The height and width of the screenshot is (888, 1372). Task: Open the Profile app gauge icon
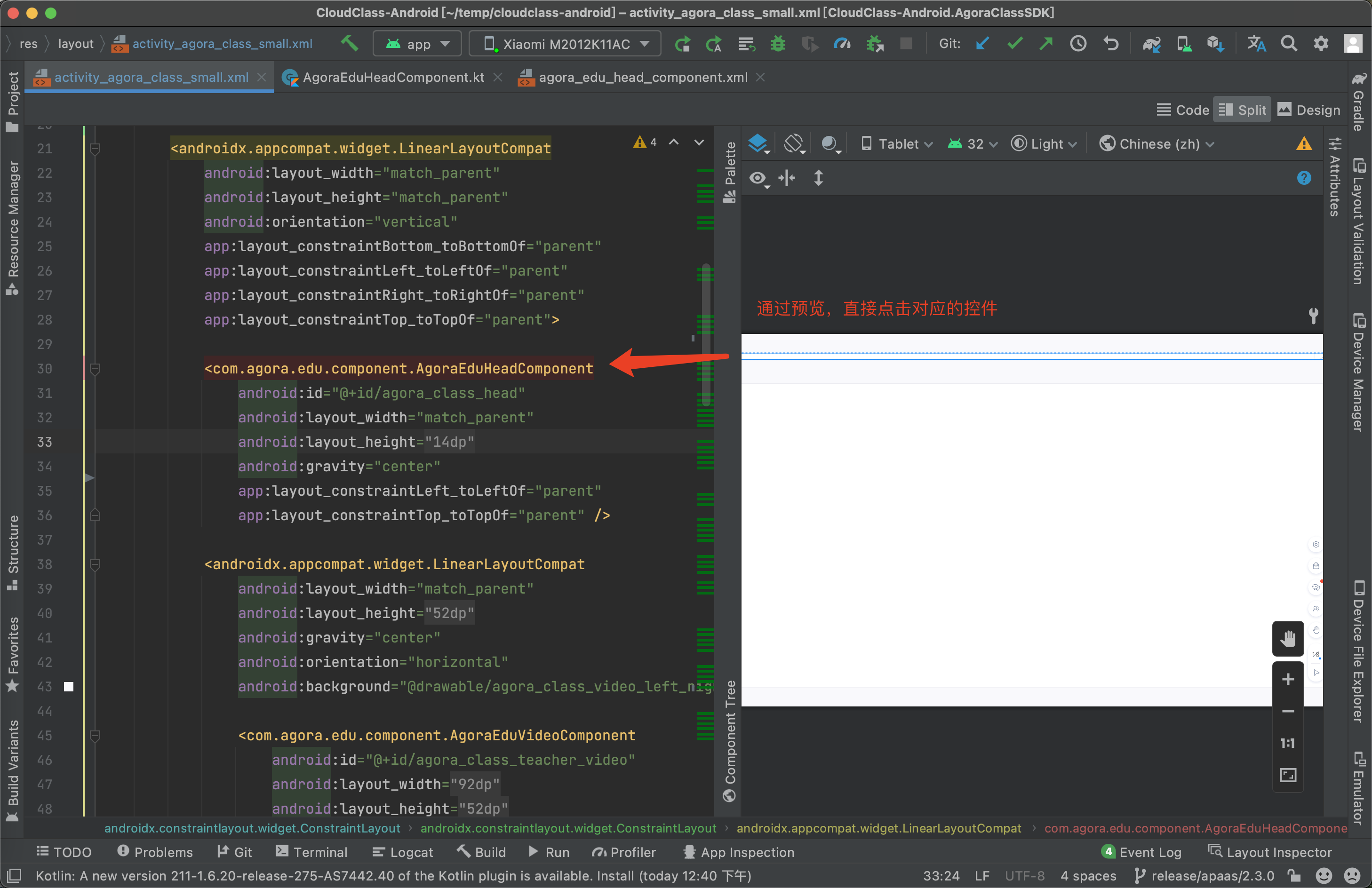(x=842, y=44)
